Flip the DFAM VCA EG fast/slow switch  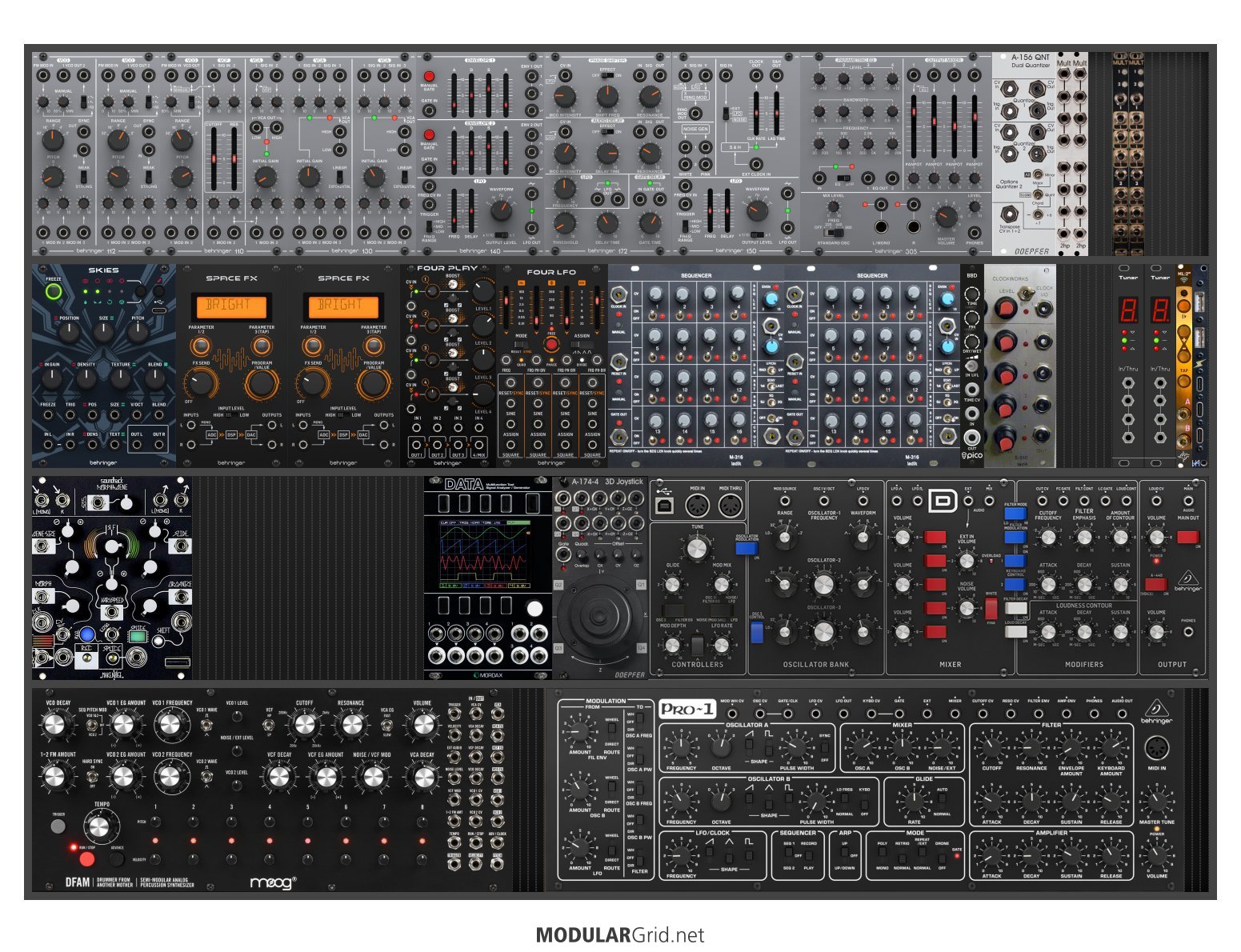point(386,725)
